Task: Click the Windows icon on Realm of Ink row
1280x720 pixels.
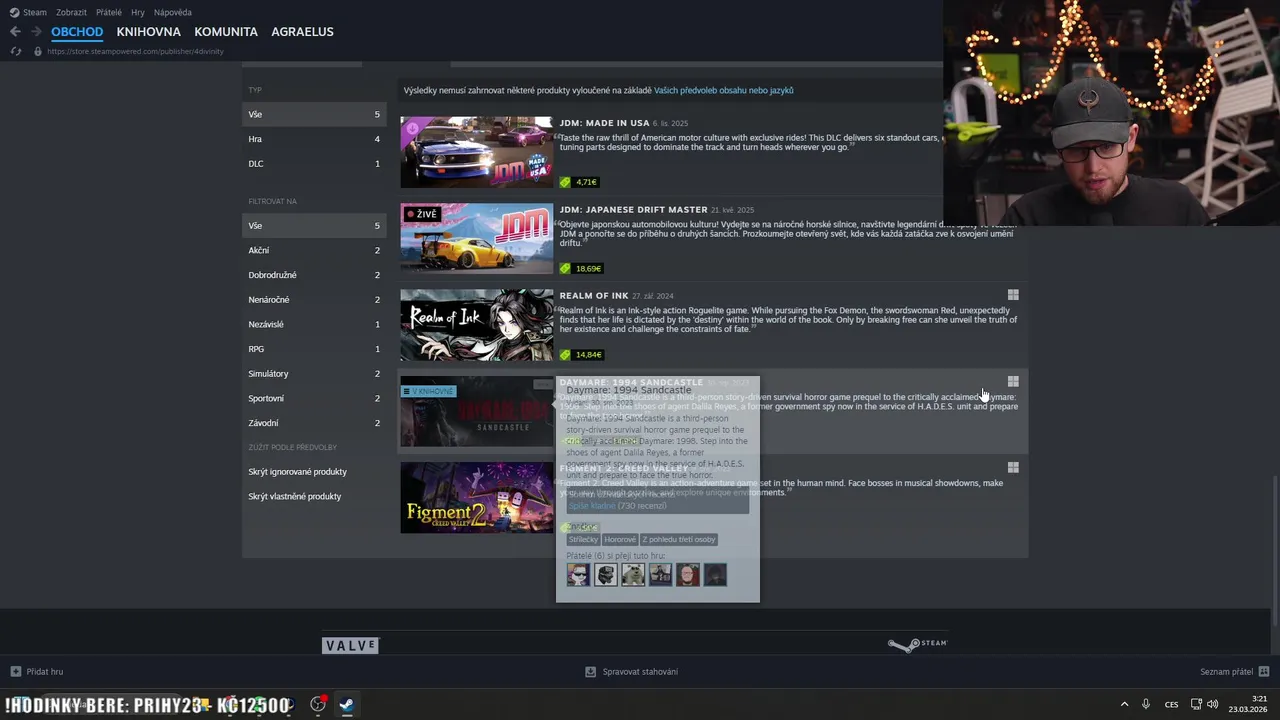Action: (x=1013, y=295)
